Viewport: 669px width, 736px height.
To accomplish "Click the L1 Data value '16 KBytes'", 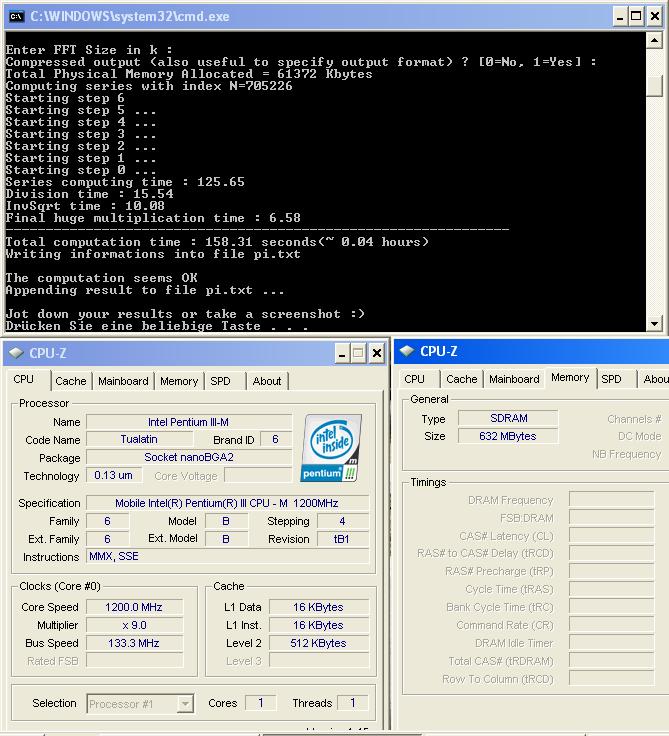I will coord(318,607).
